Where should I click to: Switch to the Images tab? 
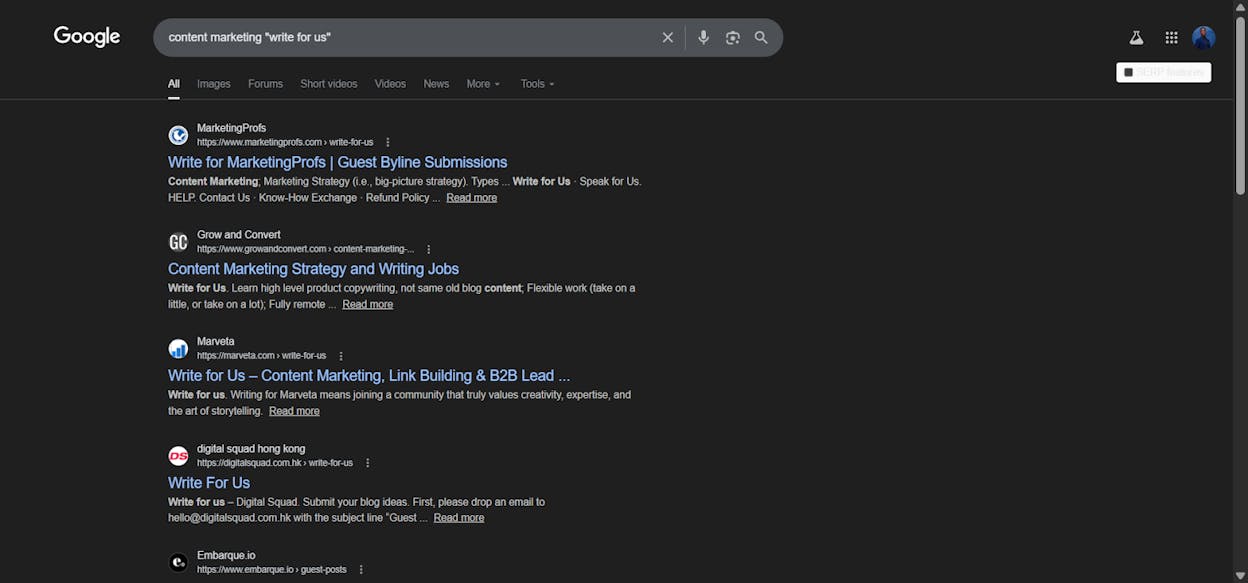click(214, 84)
